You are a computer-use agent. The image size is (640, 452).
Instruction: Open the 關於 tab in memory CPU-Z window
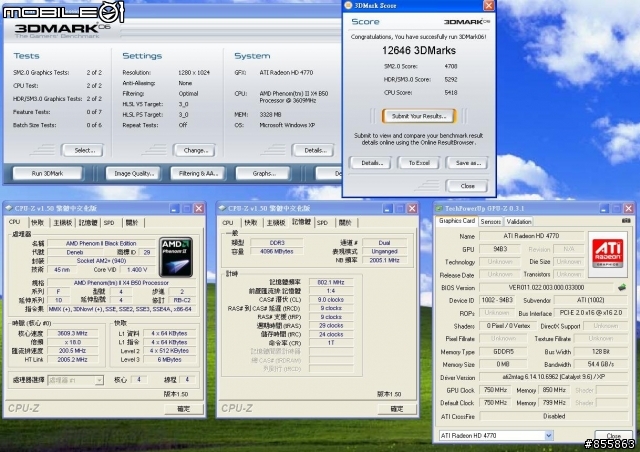click(345, 223)
